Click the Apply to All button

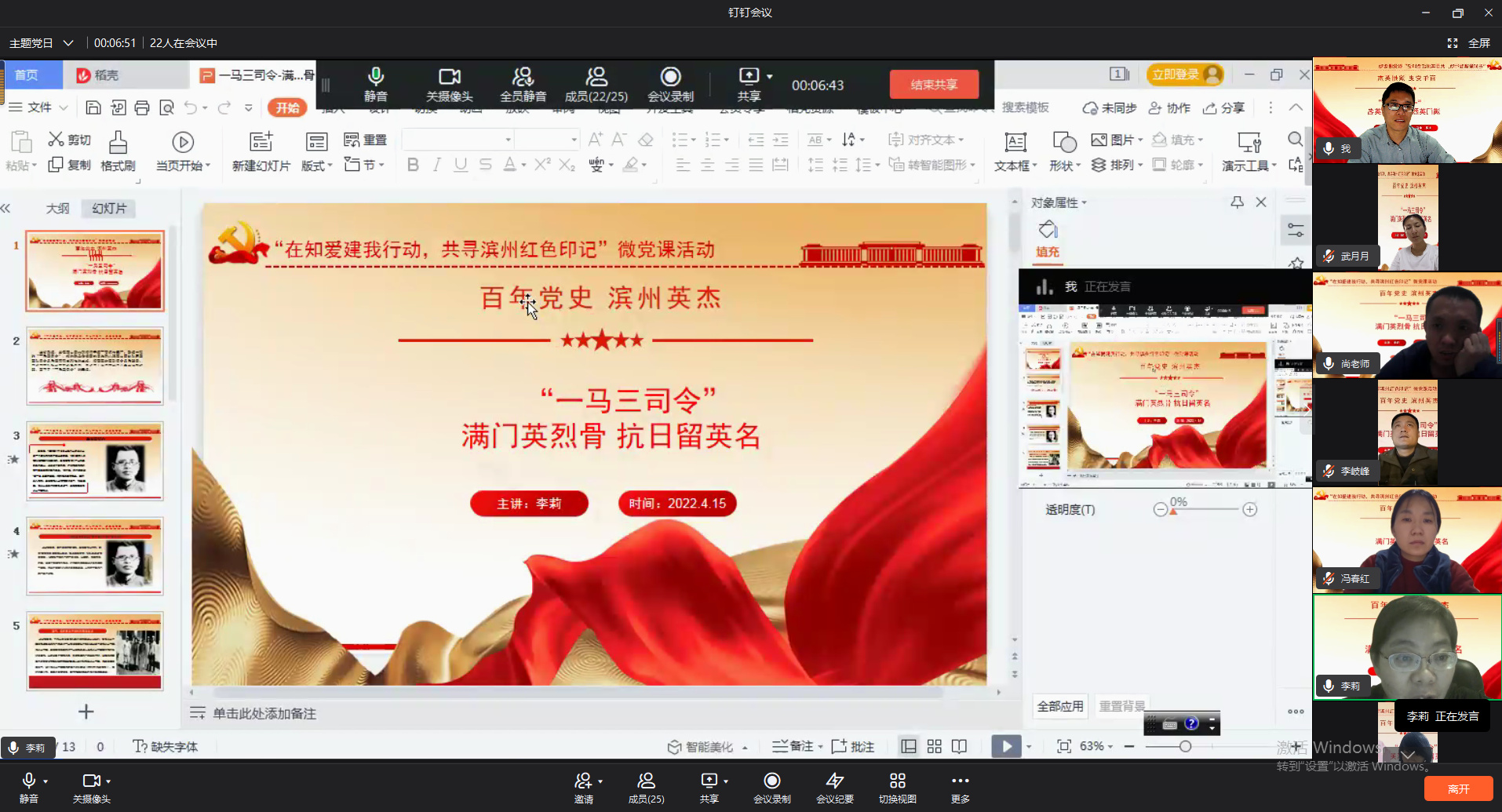pos(1060,706)
